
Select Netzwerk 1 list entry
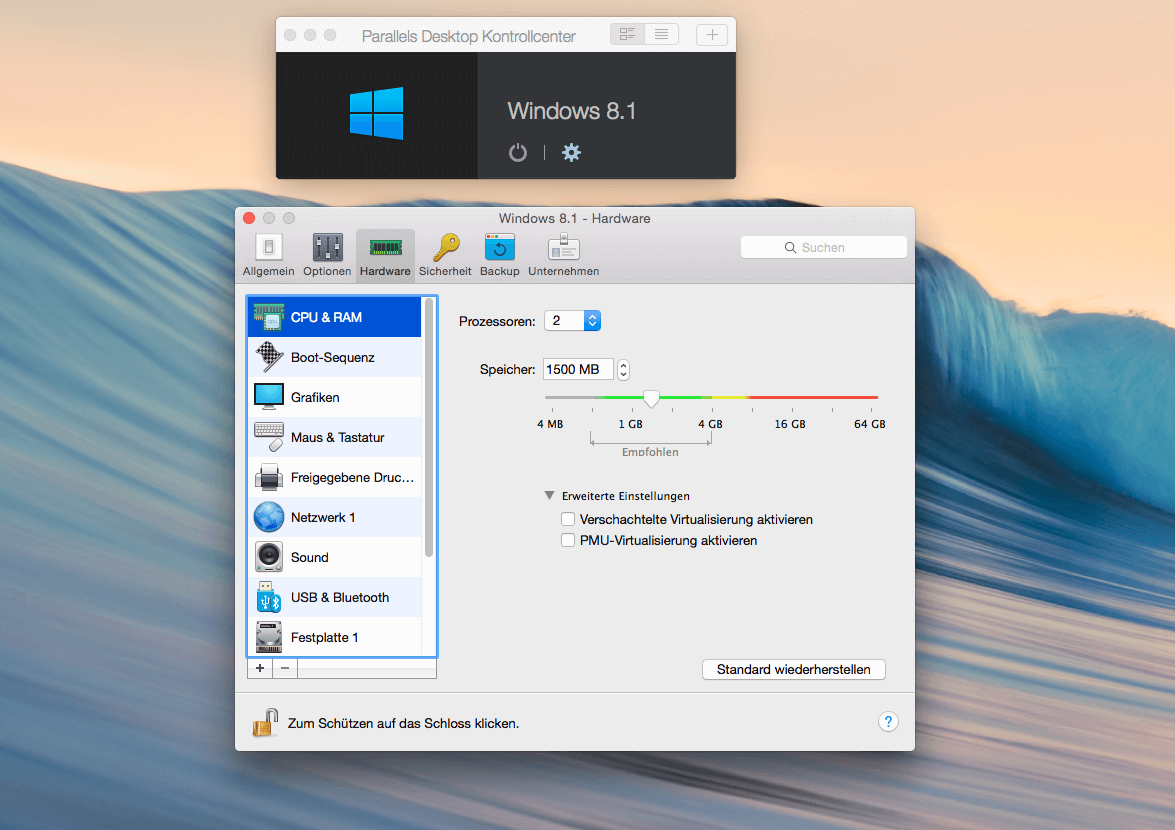335,518
